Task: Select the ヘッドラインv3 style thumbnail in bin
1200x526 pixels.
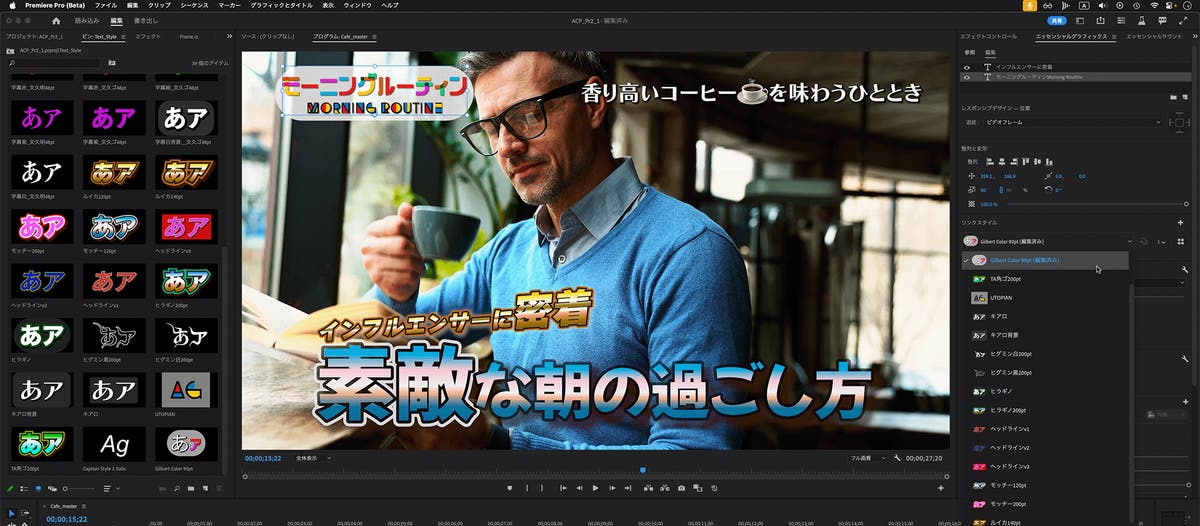Action: point(185,226)
